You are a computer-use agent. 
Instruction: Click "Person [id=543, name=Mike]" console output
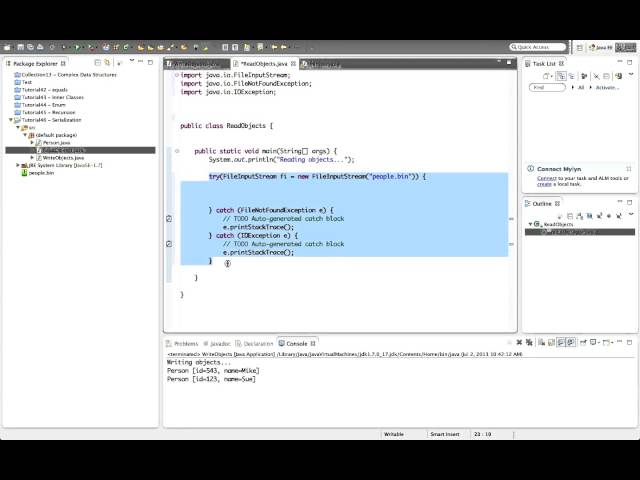(x=213, y=371)
